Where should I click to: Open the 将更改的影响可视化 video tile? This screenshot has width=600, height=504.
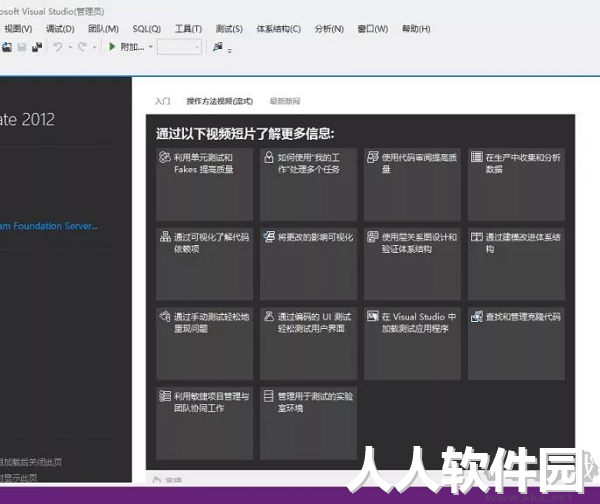click(308, 264)
